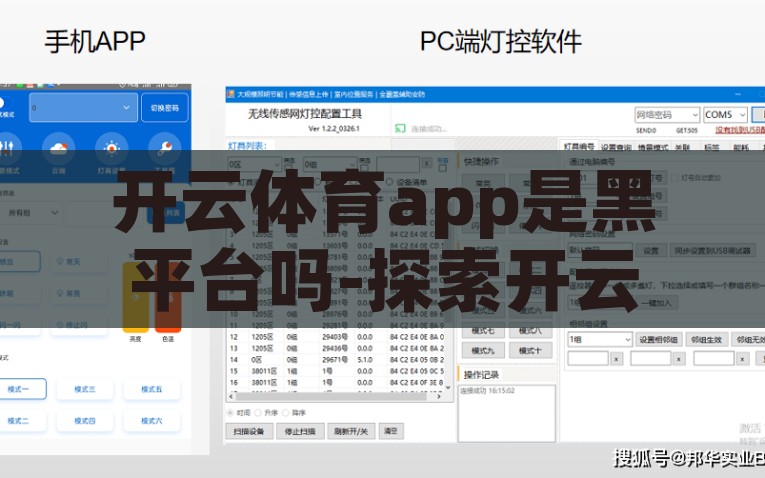The image size is (765, 478).
Task: Switch to the 能耗 tab
Action: coord(741,147)
